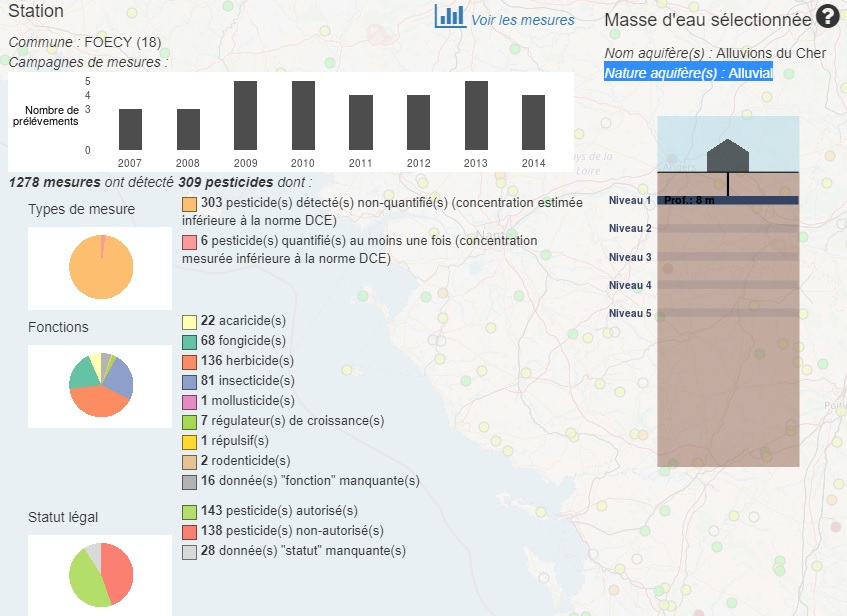Select Niveau 5 layer in aquifer diagram
Image resolution: width=847 pixels, height=616 pixels.
(x=728, y=313)
